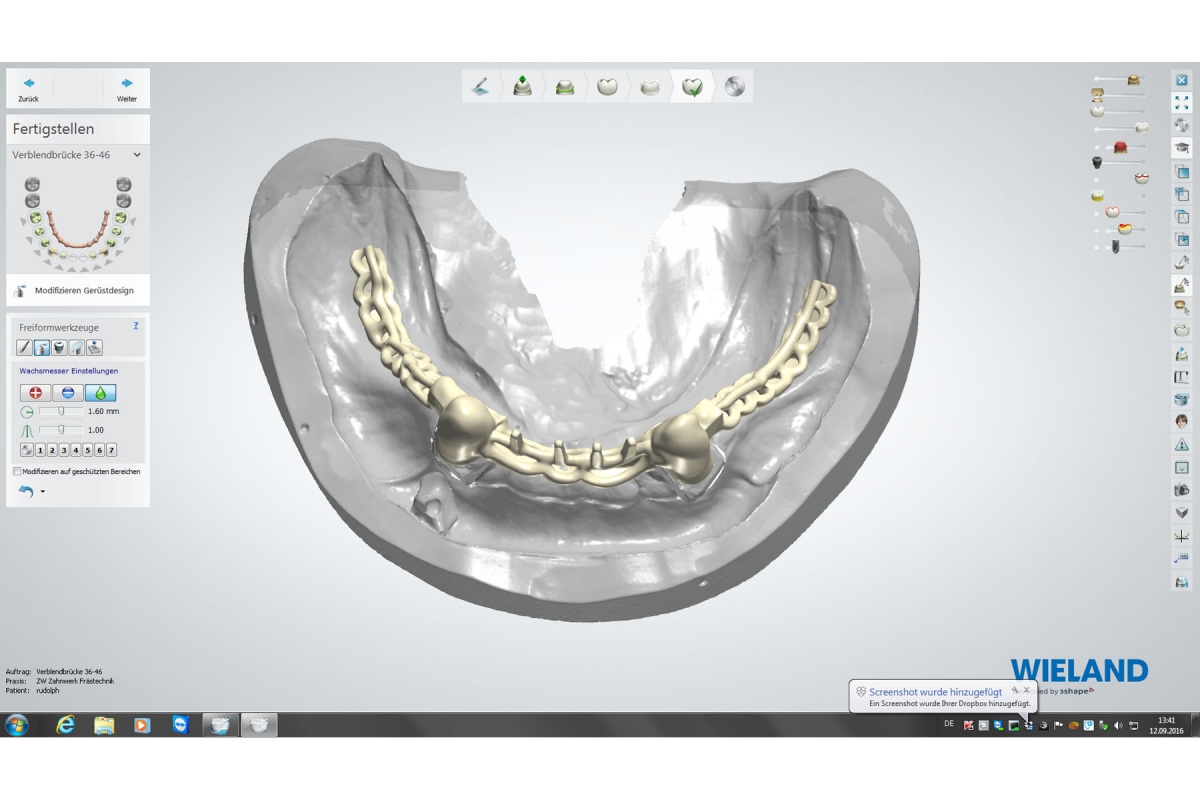Choose the green droplet smooth mode

point(100,393)
